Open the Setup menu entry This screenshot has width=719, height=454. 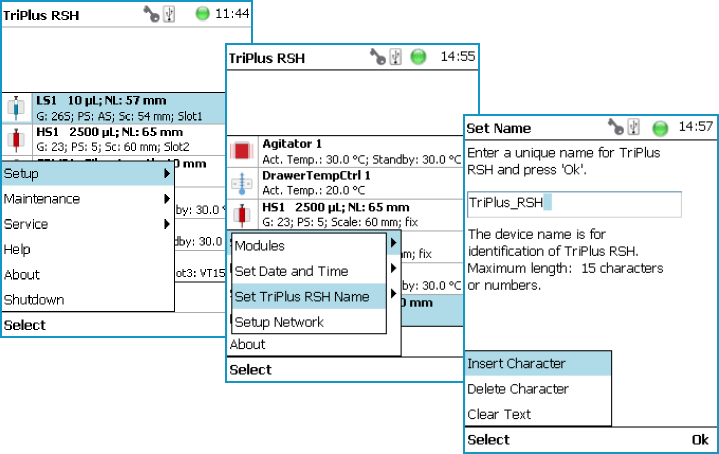88,173
